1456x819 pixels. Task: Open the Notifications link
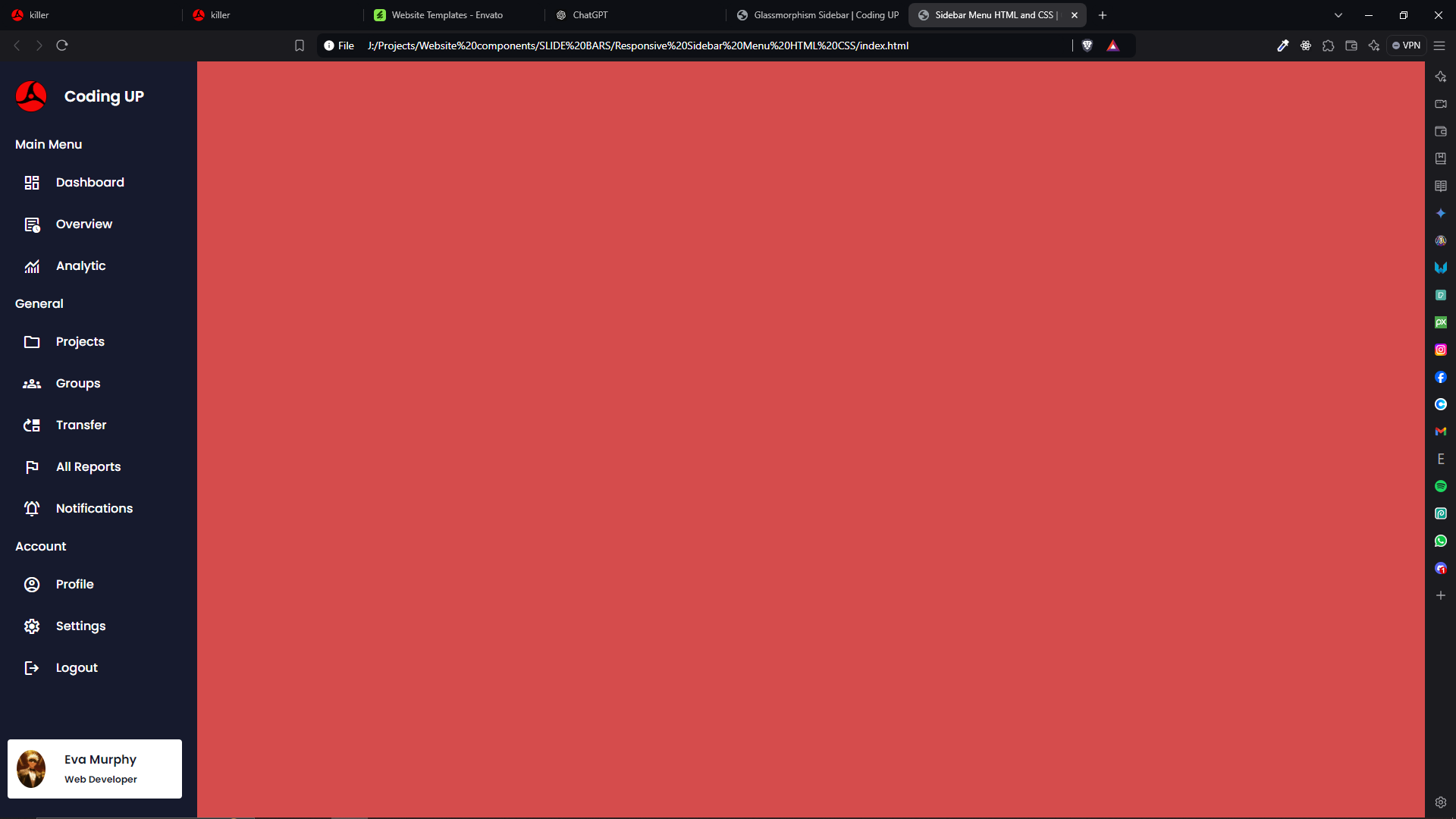[95, 509]
